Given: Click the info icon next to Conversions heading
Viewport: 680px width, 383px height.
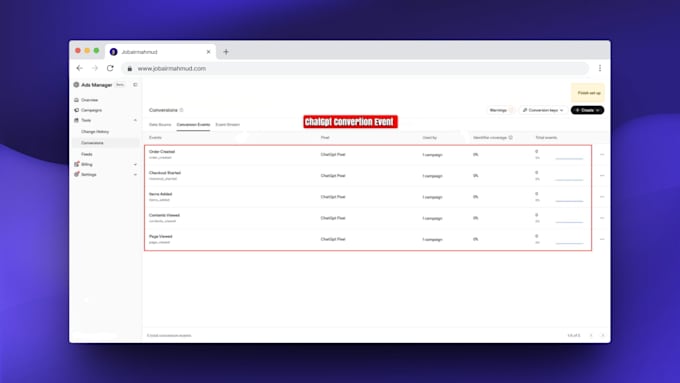Looking at the screenshot, I should tap(182, 110).
